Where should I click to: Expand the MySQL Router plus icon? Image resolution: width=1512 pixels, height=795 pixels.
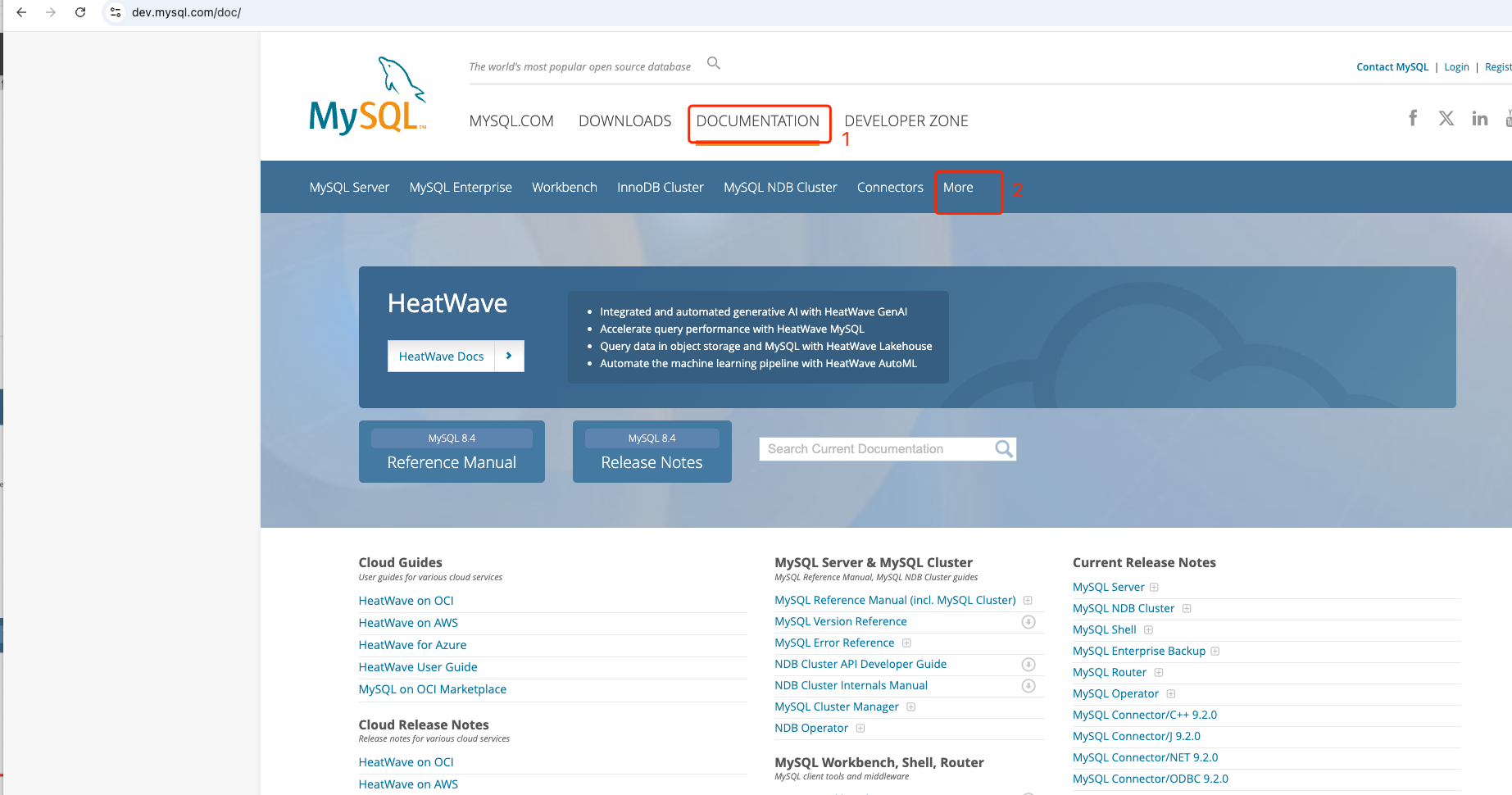(1159, 673)
